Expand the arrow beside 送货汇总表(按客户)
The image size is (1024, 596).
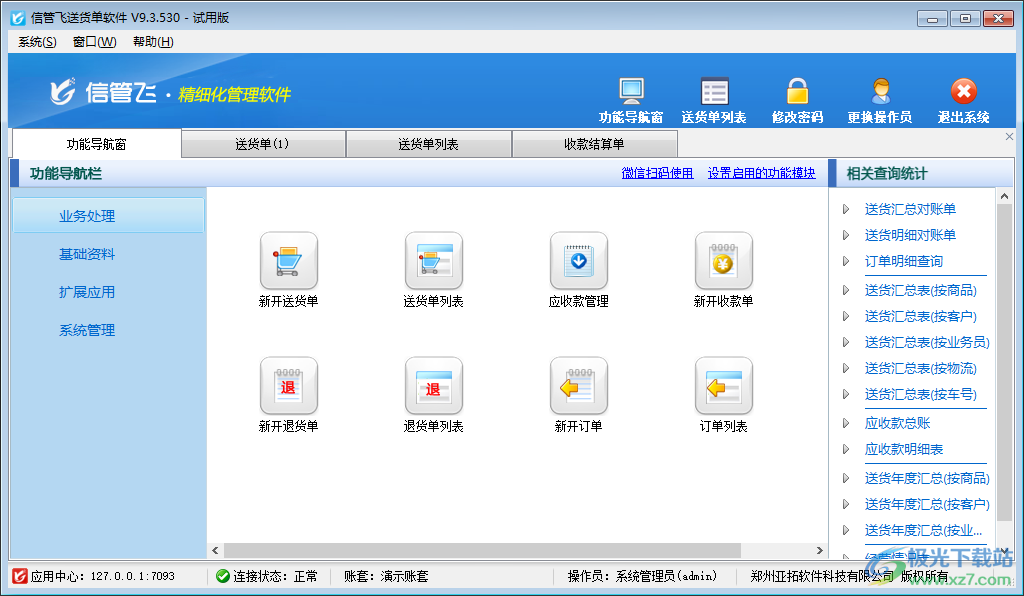click(846, 316)
